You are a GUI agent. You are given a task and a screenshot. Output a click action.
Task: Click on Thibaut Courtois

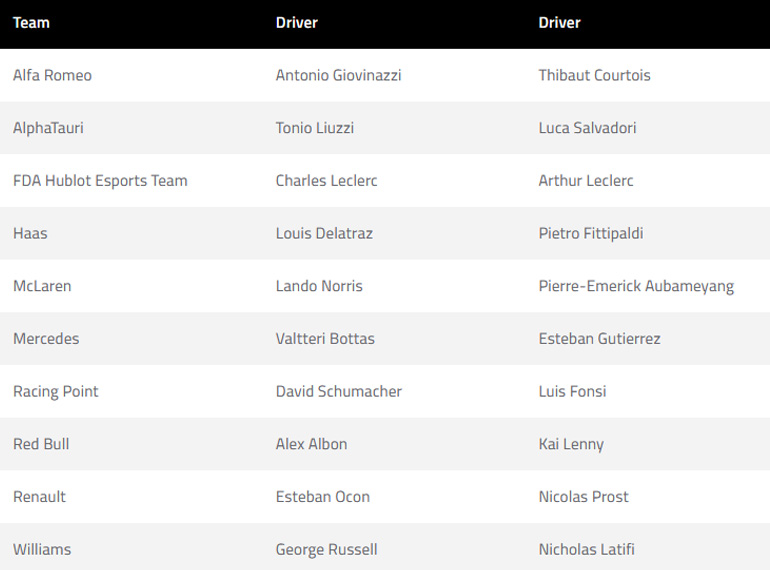594,76
